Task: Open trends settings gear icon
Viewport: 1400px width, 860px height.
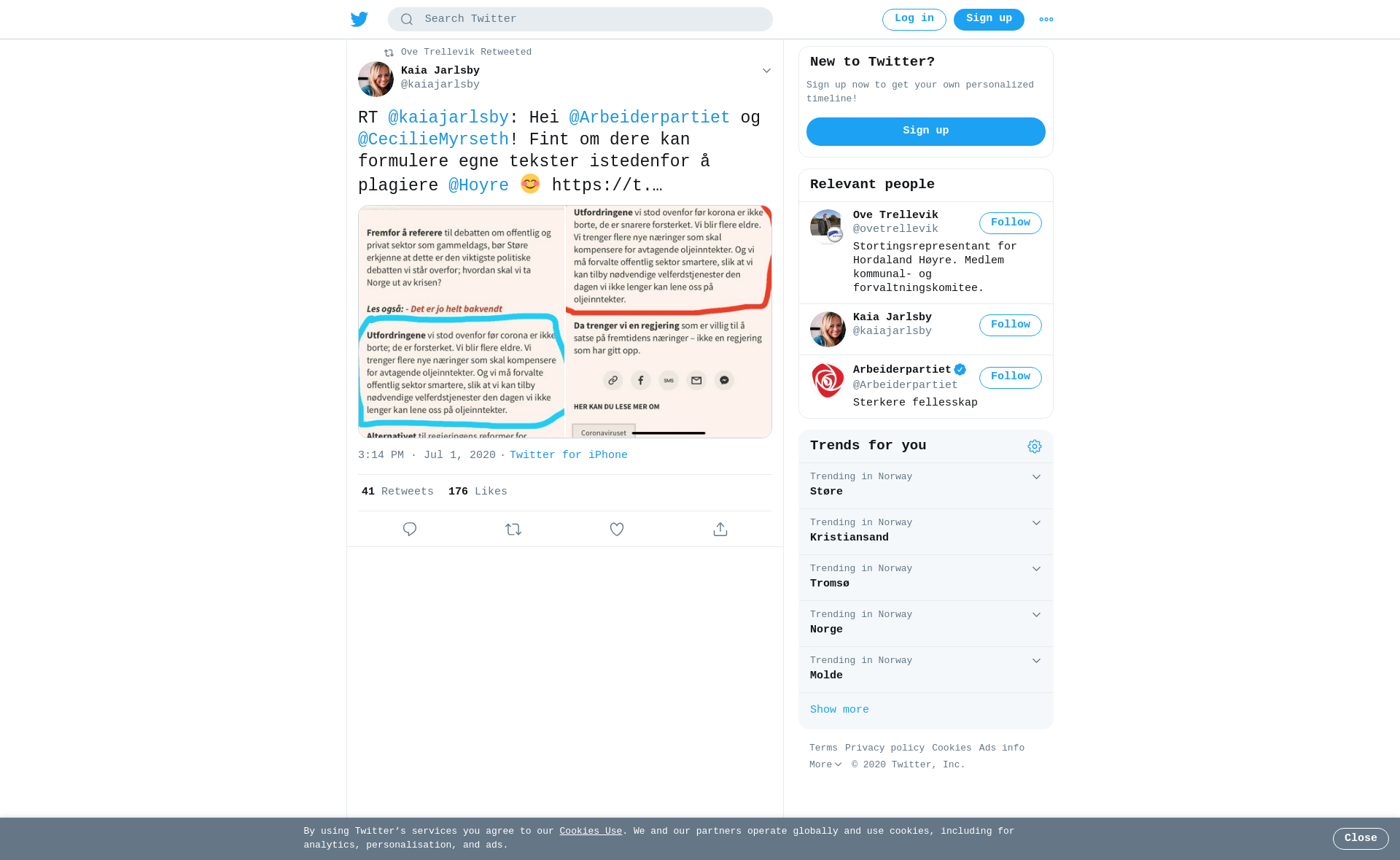Action: (x=1035, y=446)
